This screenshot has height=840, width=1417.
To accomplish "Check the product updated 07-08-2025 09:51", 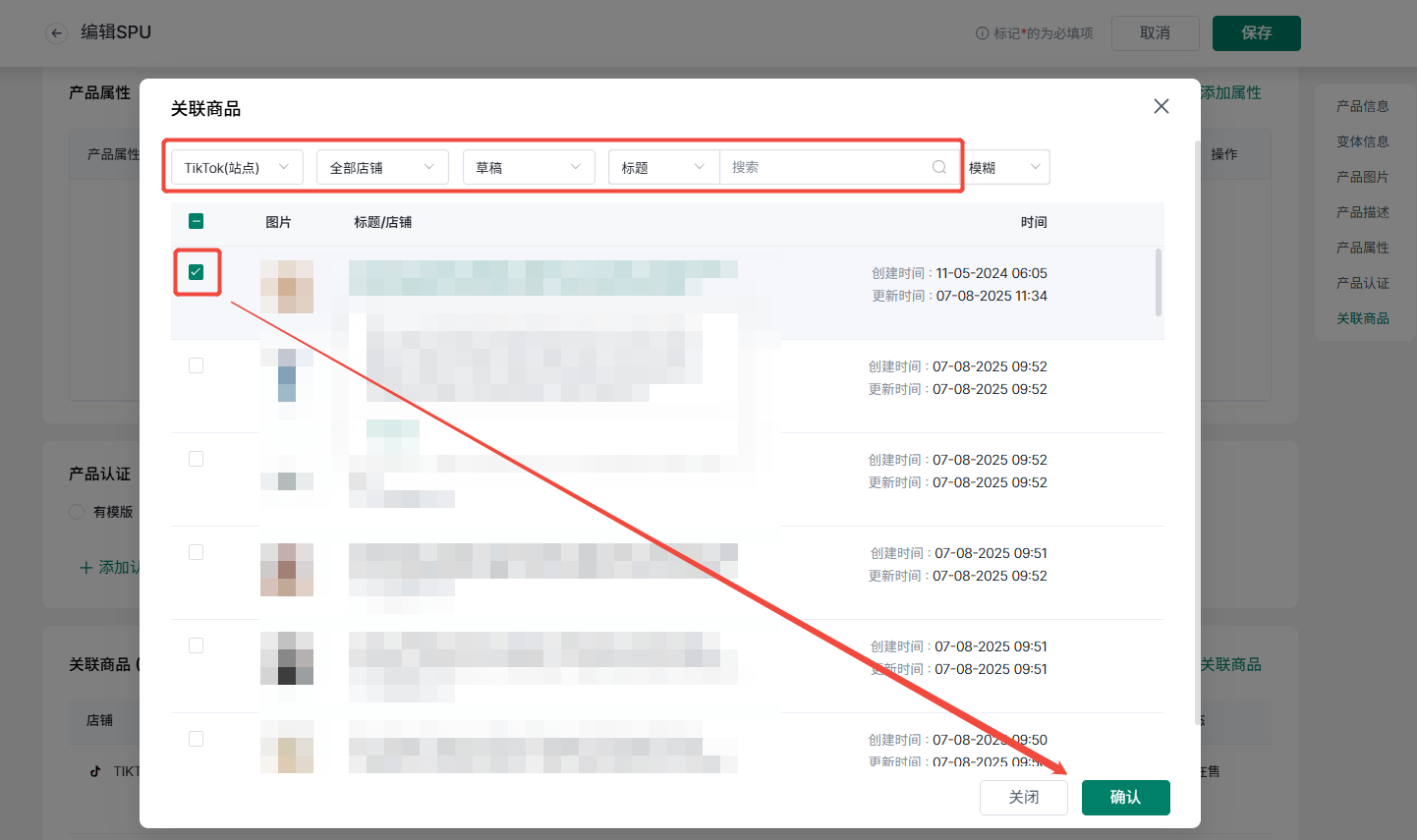I will 196,645.
